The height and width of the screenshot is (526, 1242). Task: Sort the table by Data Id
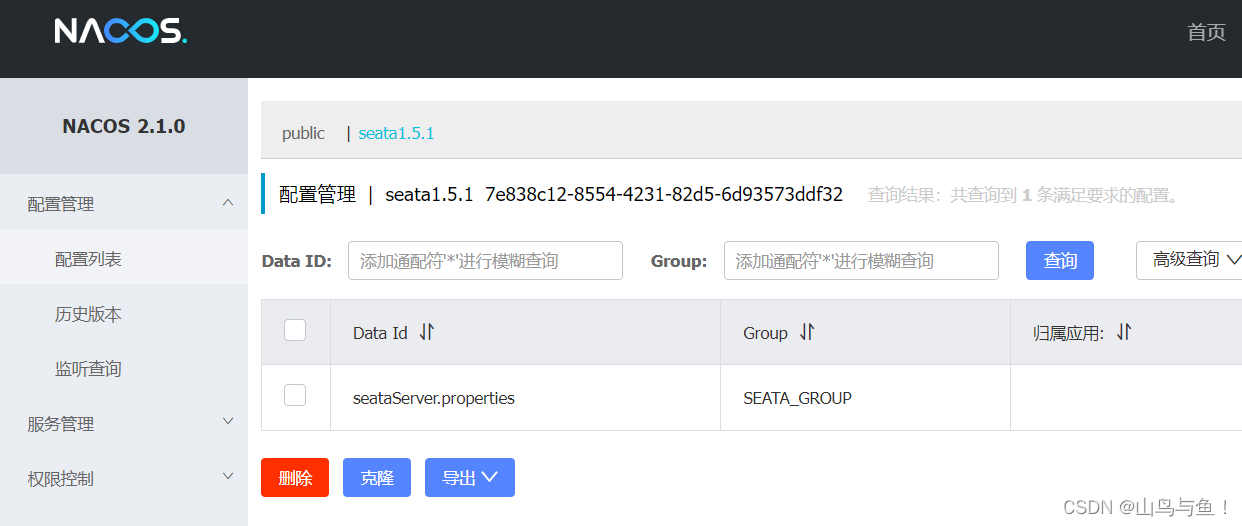point(427,332)
